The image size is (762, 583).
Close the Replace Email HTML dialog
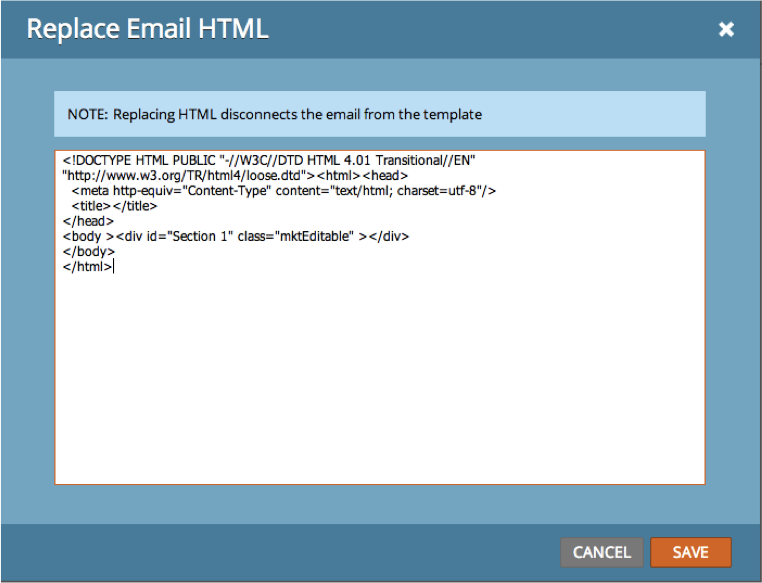(726, 30)
